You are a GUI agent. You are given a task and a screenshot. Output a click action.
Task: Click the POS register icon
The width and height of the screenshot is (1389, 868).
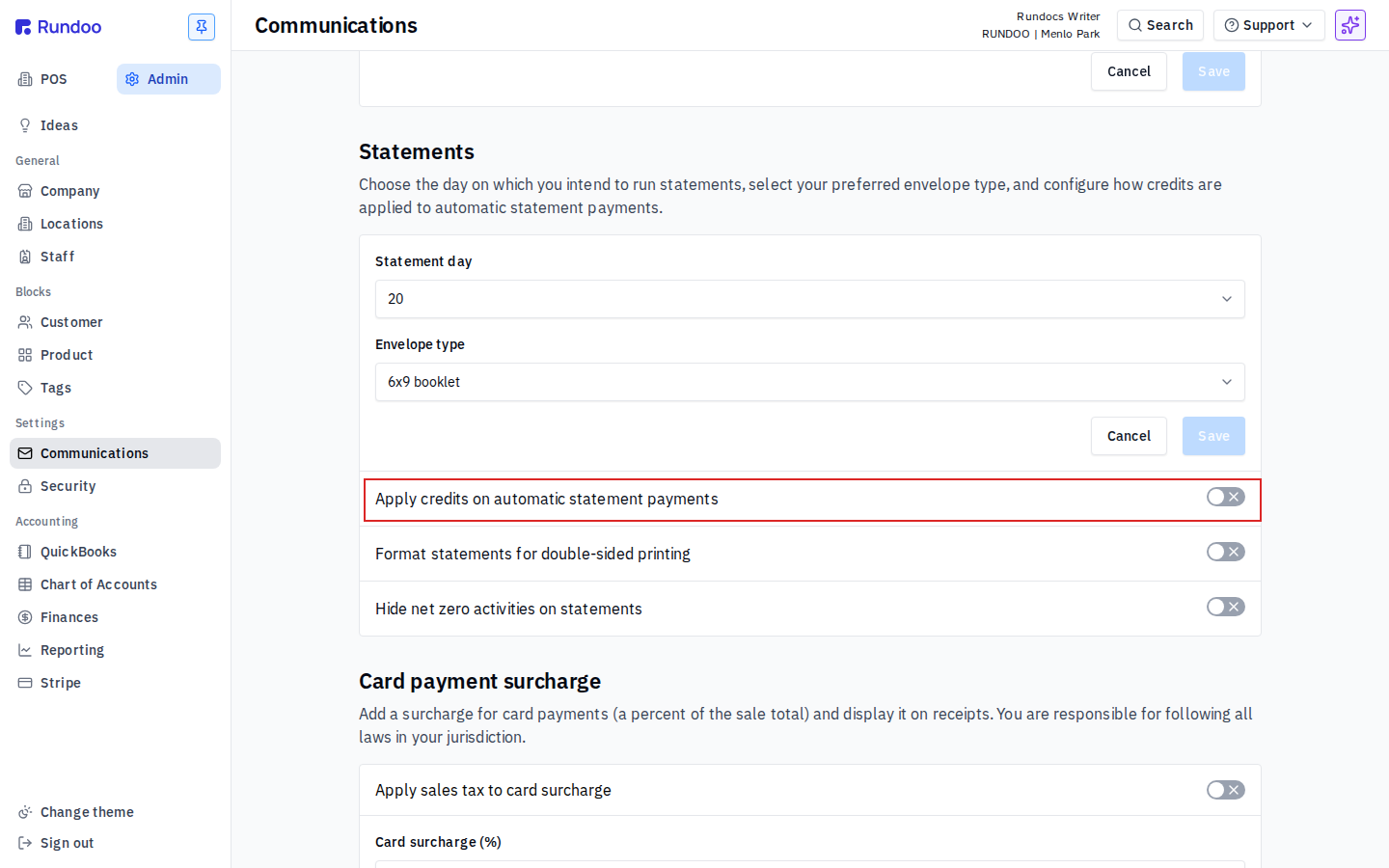click(25, 79)
